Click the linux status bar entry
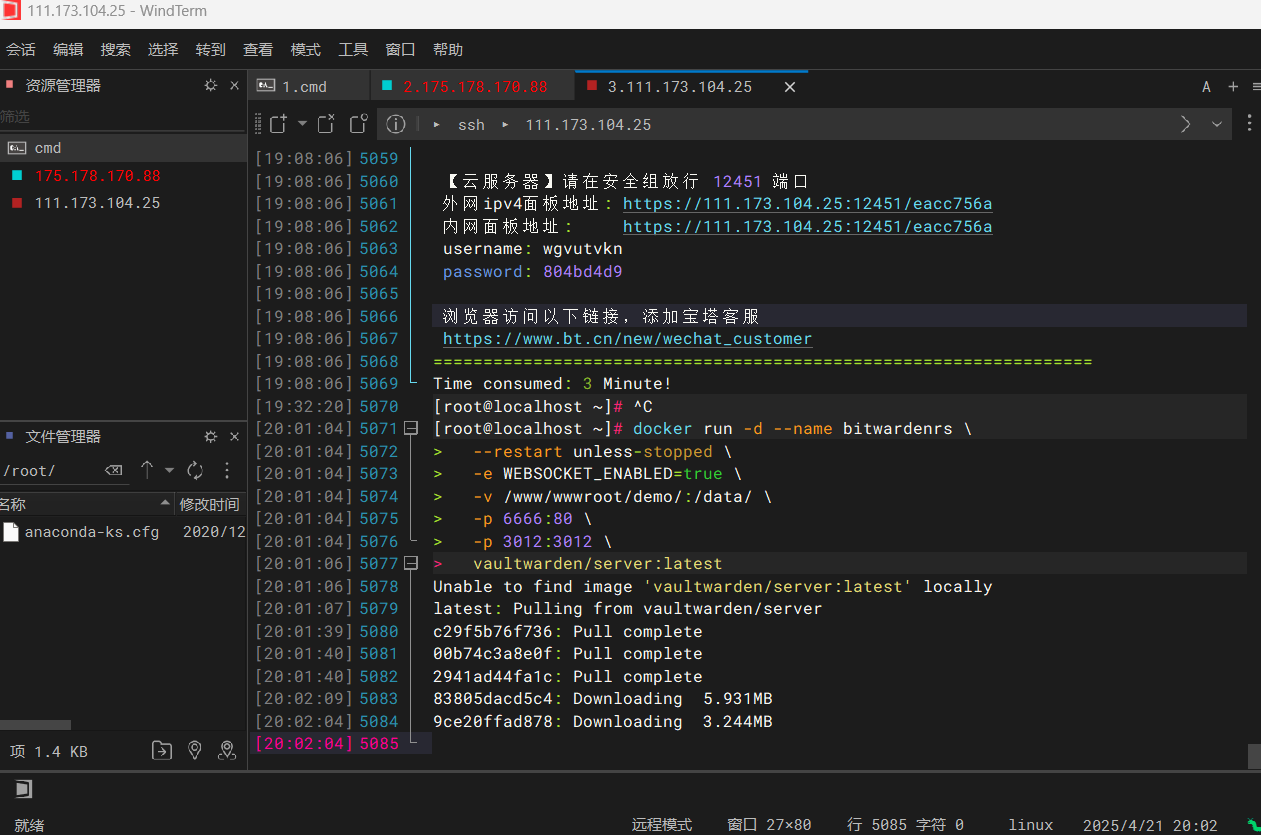1261x835 pixels. (x=1030, y=825)
